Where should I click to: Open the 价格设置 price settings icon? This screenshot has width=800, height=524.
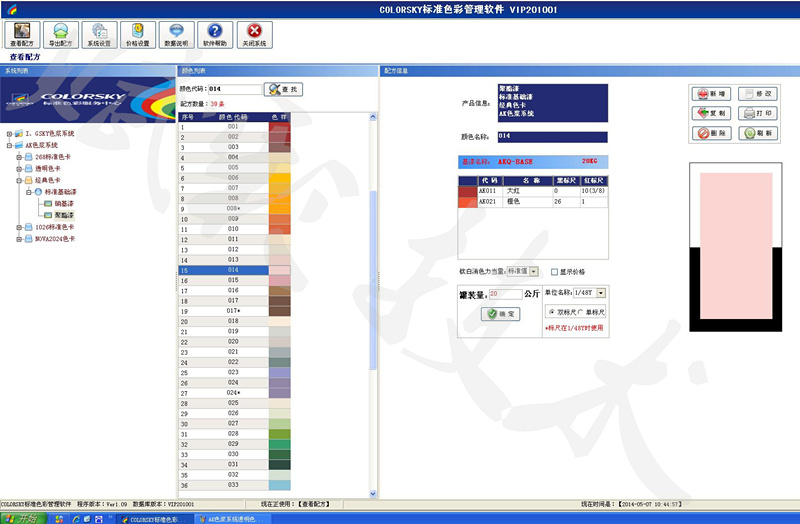138,34
